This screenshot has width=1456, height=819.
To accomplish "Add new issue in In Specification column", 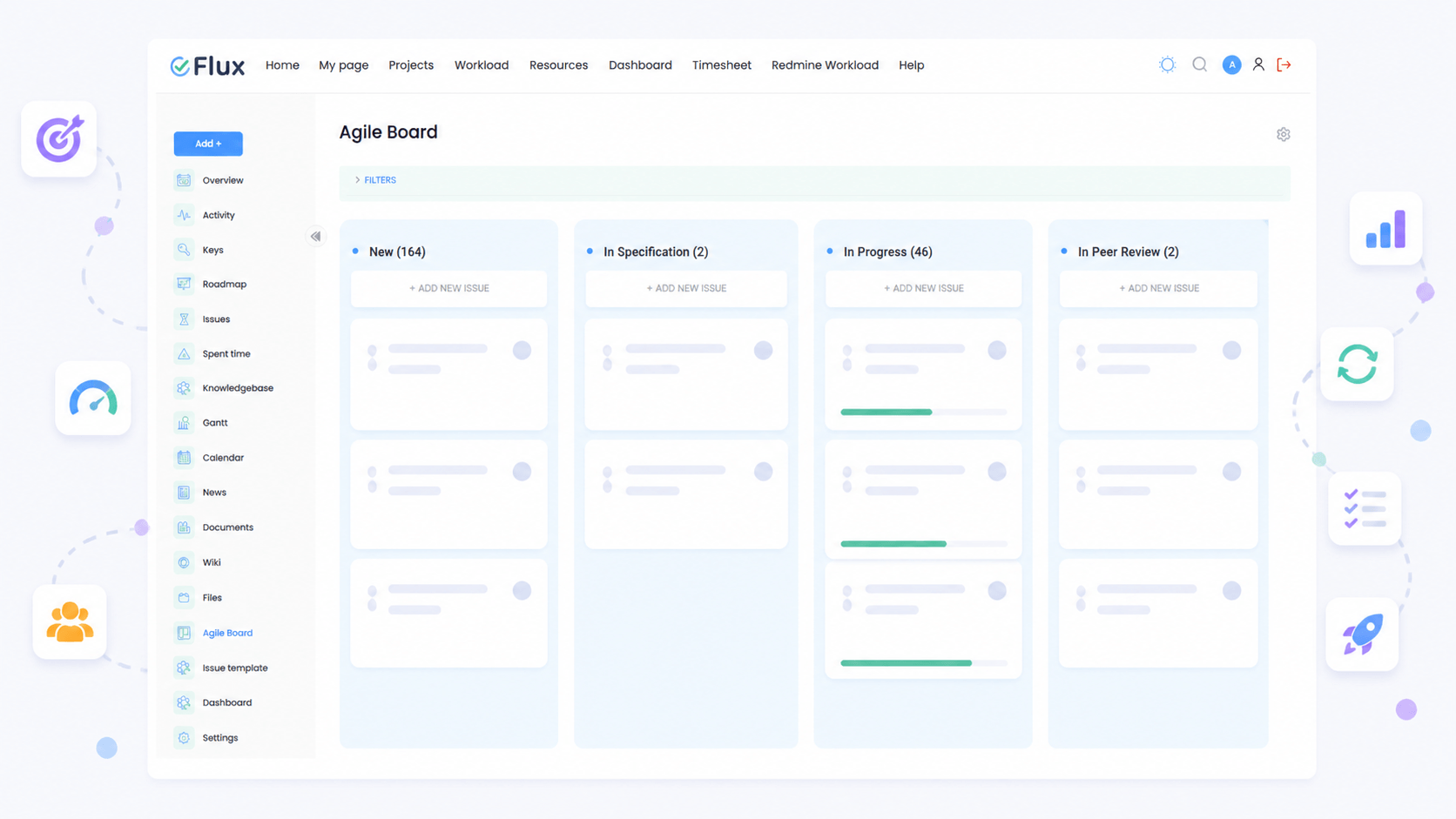I will 686,288.
